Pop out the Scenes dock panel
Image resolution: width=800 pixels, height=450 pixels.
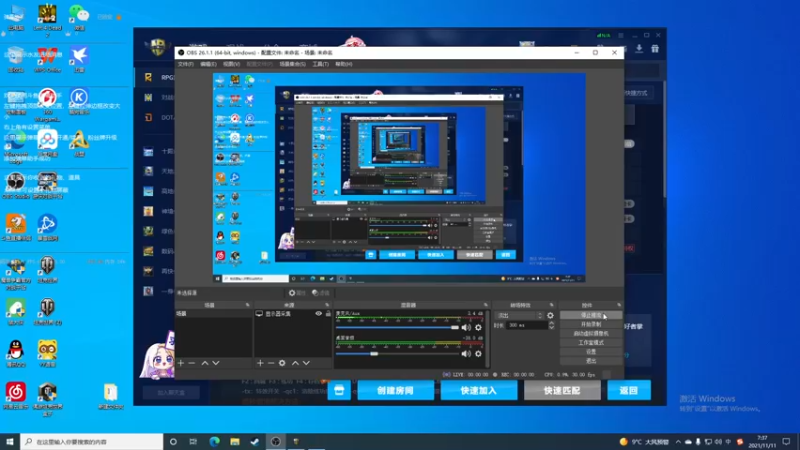point(248,305)
